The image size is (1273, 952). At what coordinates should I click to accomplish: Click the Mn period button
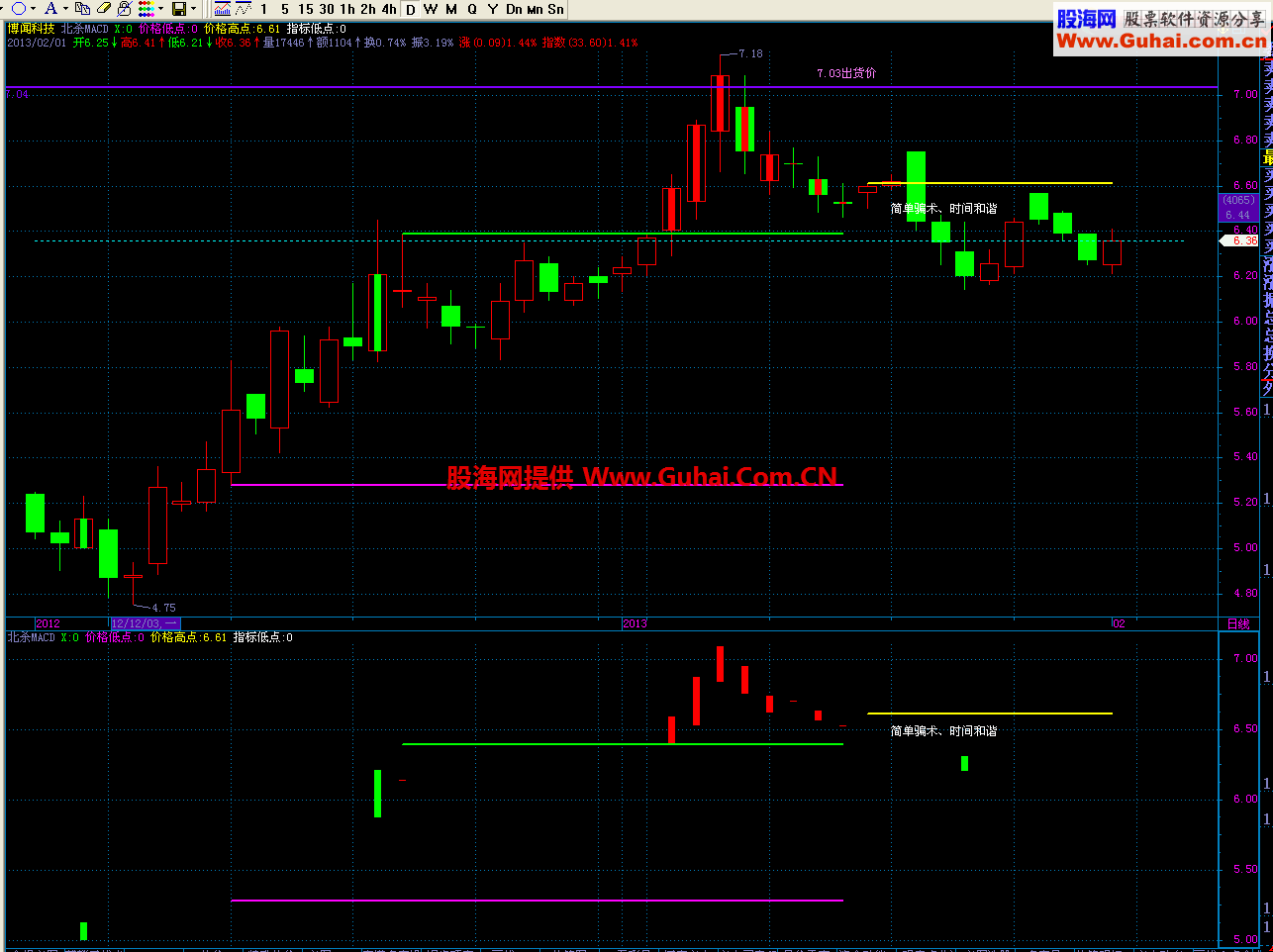(535, 9)
